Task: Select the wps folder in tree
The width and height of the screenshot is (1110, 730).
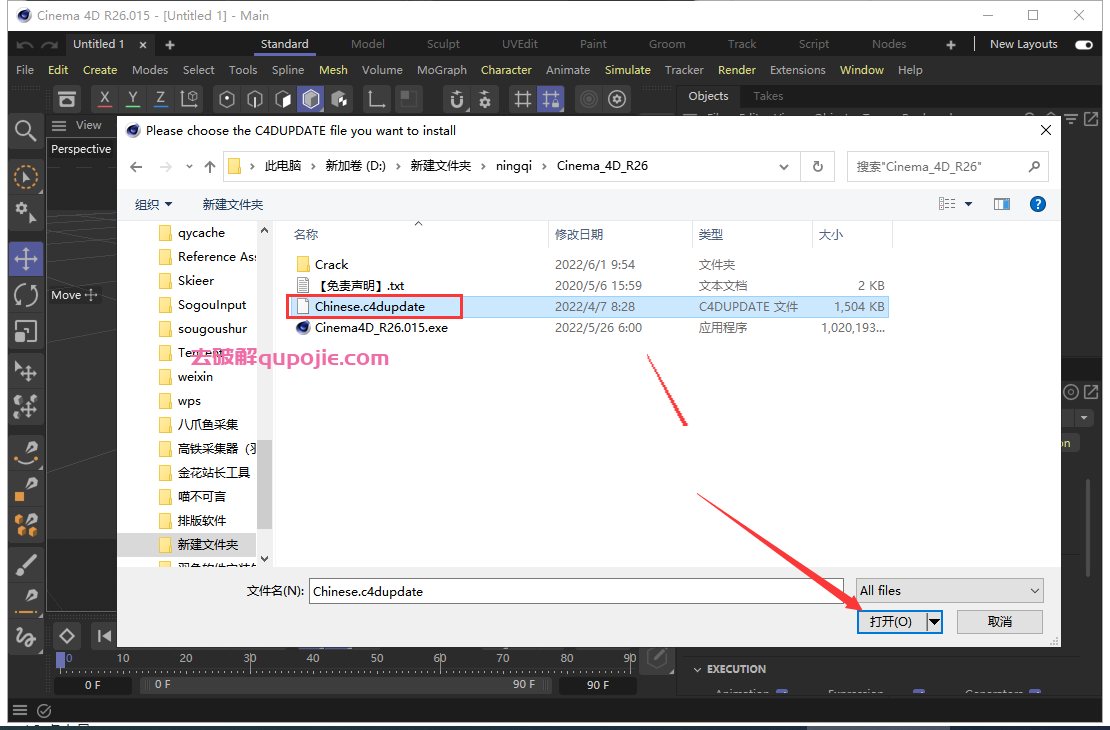Action: click(189, 401)
